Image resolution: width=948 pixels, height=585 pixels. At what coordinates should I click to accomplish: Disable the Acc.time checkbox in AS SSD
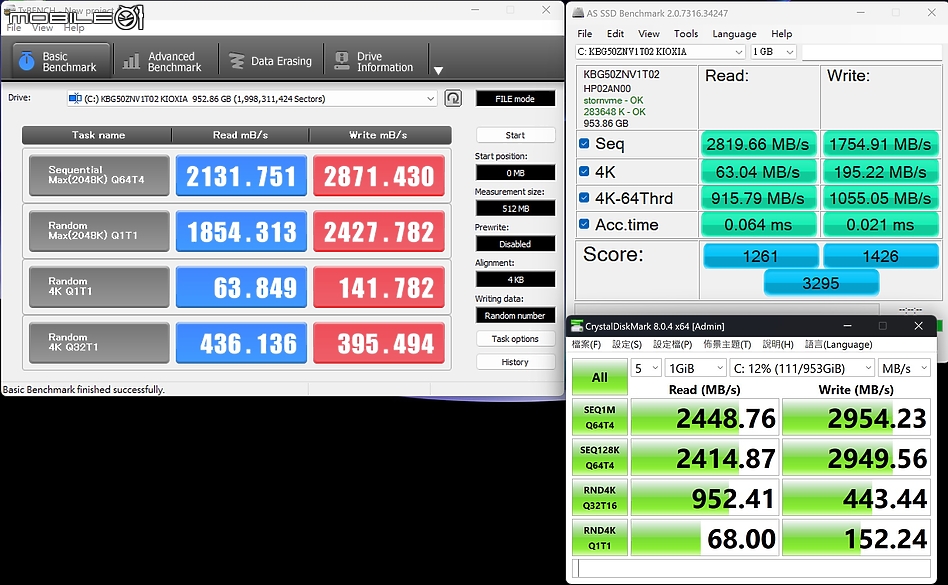pos(584,224)
